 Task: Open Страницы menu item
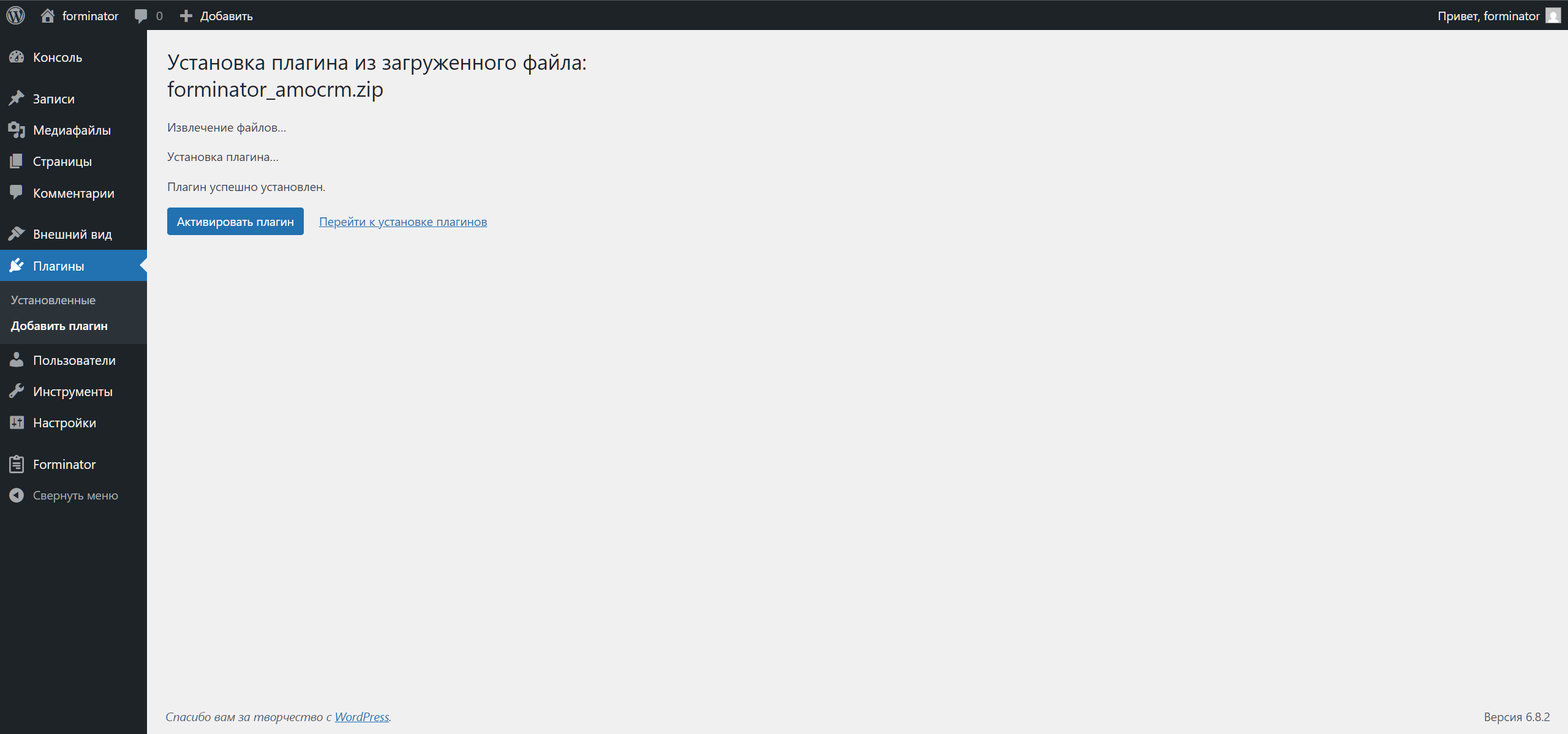(x=73, y=161)
